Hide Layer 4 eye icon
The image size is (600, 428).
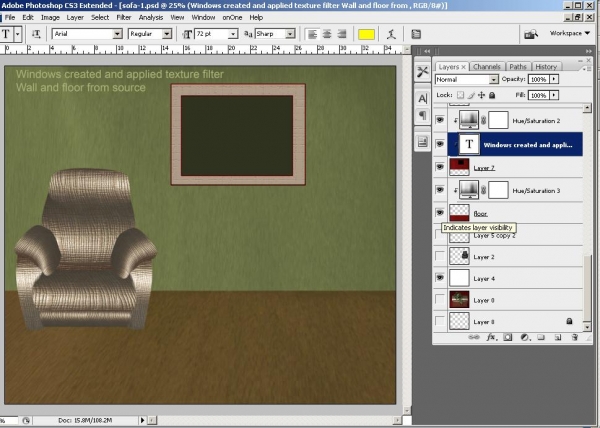pyautogui.click(x=440, y=278)
